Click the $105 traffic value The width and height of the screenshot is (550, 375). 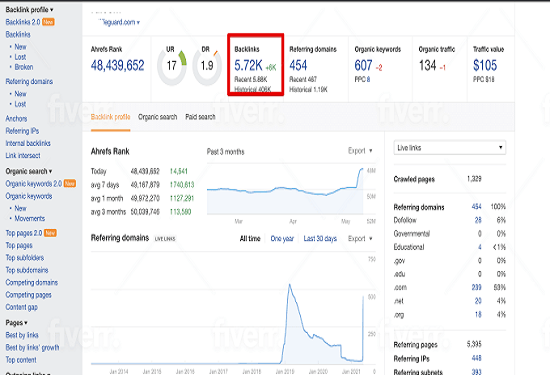[485, 65]
